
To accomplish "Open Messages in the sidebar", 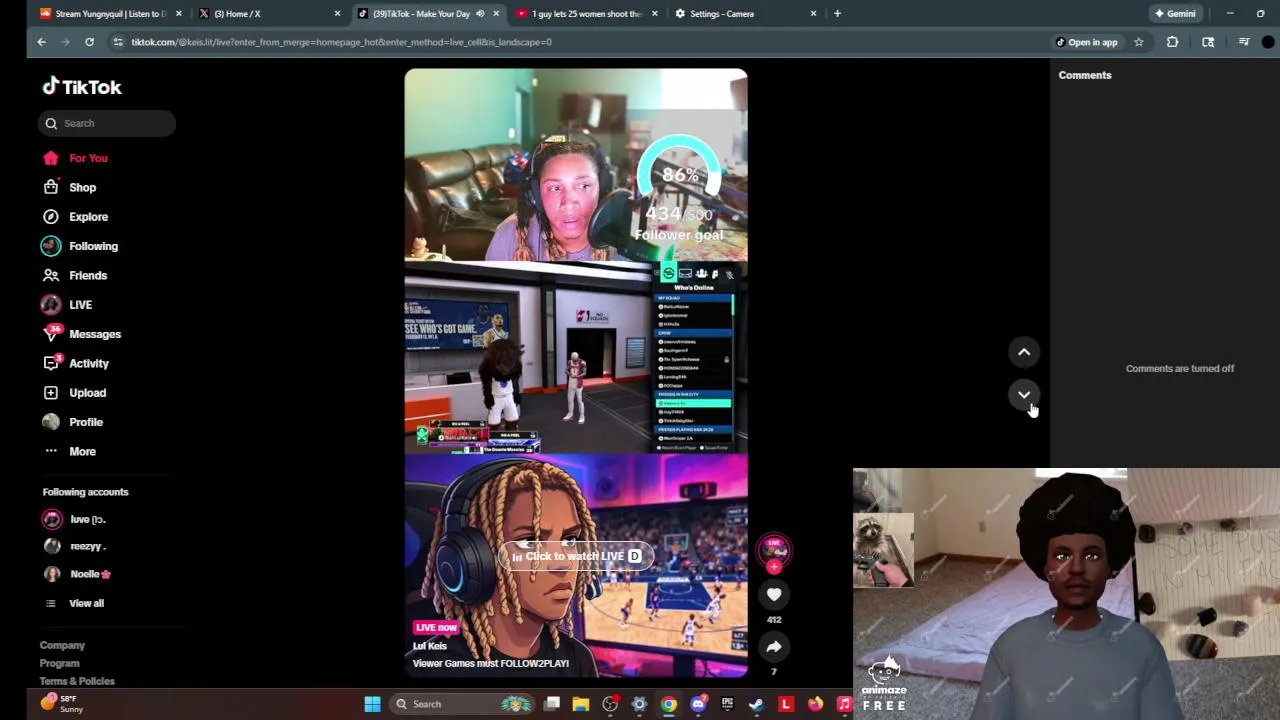I will coord(82,334).
